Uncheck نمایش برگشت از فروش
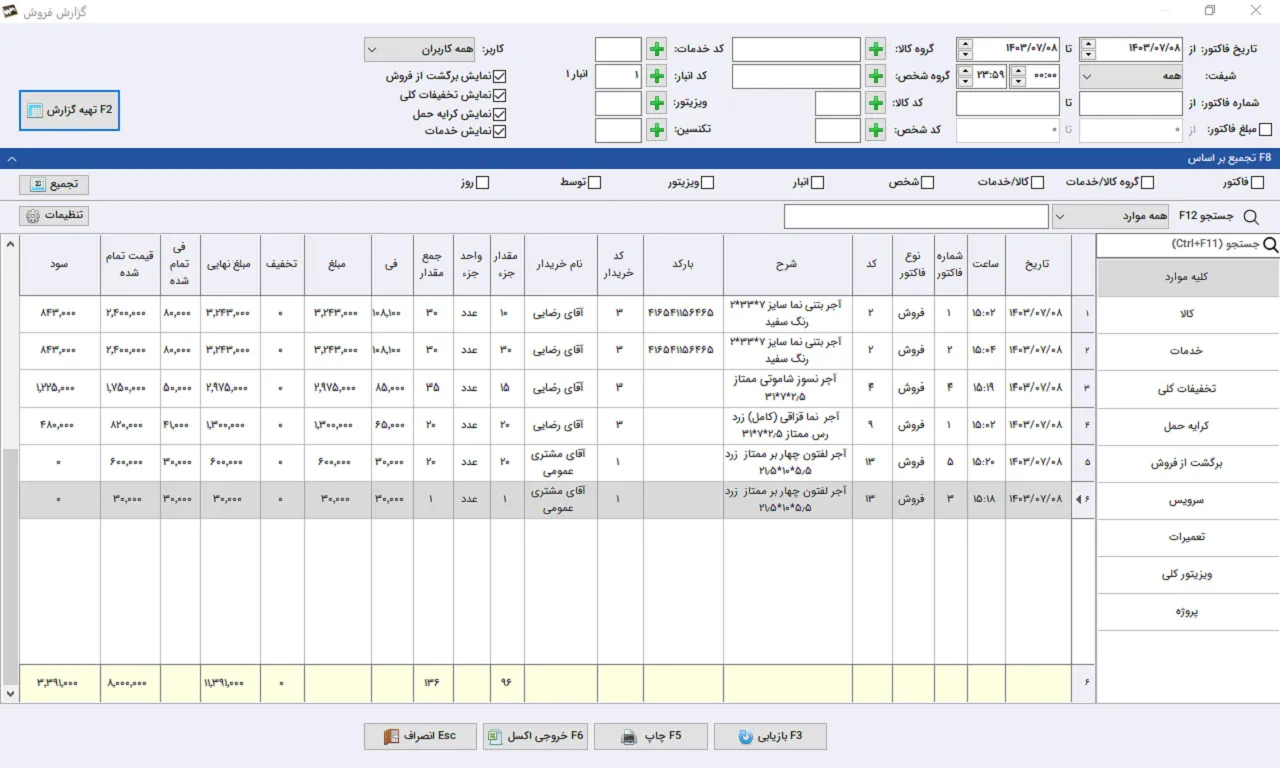This screenshot has width=1280, height=768. pyautogui.click(x=500, y=76)
